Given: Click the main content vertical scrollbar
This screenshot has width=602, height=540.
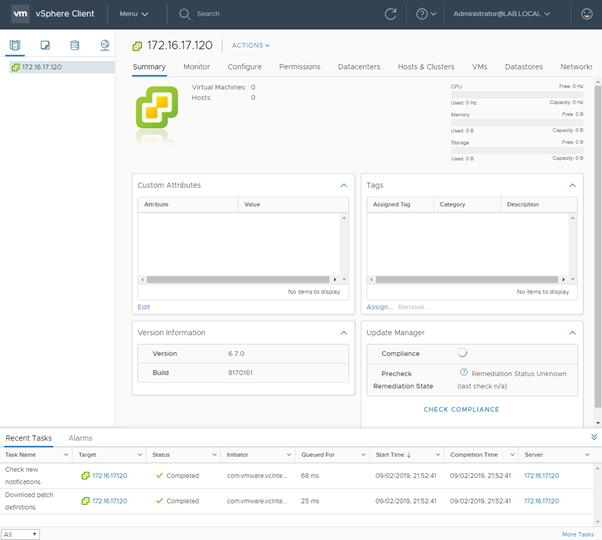Looking at the screenshot, I should coord(598,246).
